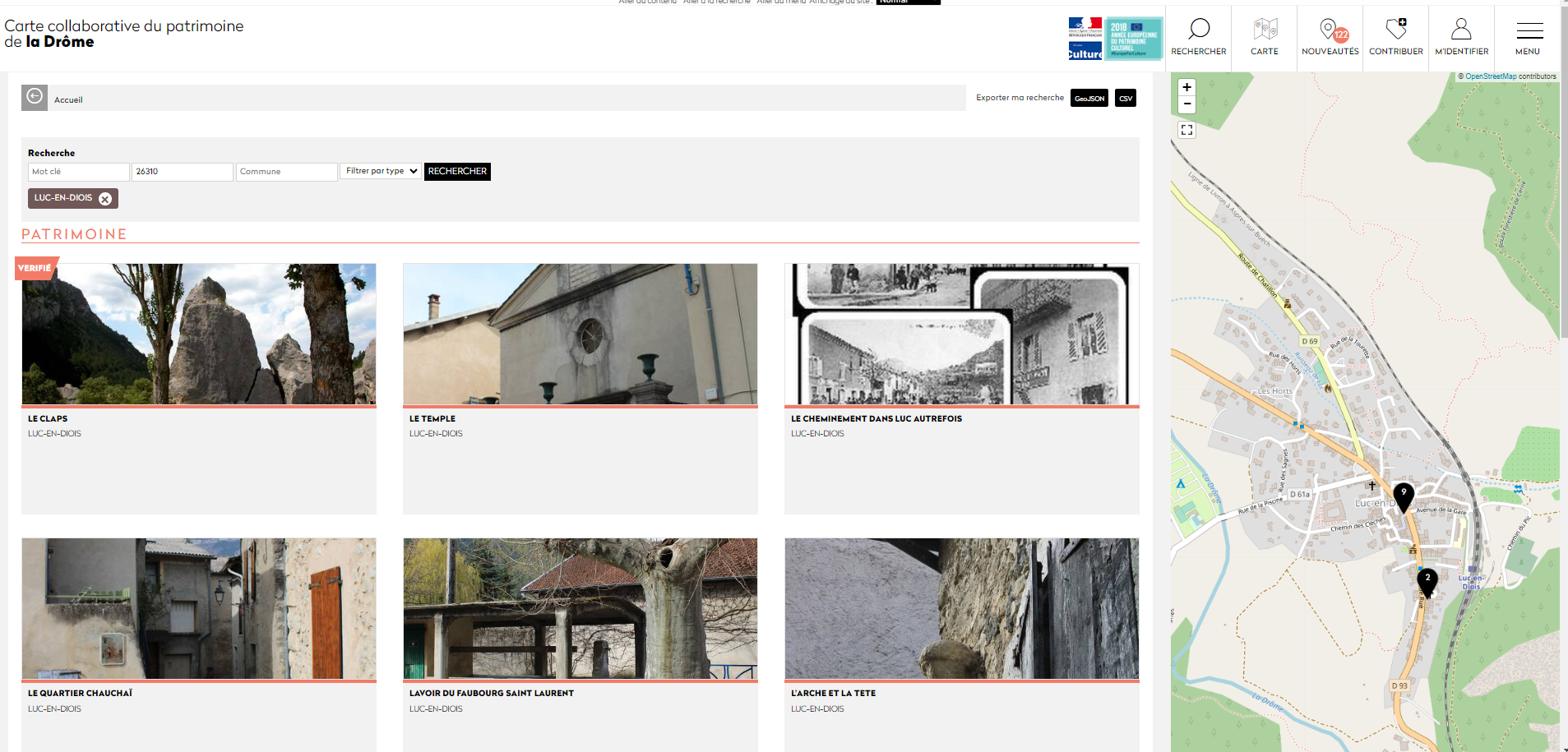This screenshot has height=752, width=1568.
Task: Click the map marker labeled 2
Action: click(x=1427, y=582)
